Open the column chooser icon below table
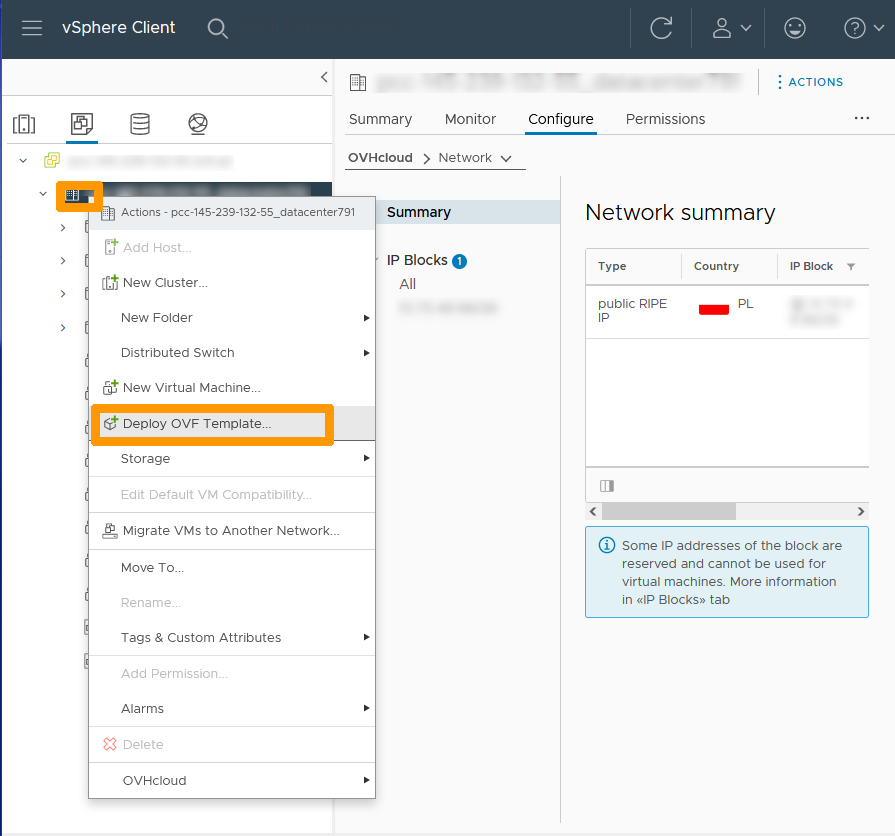Image resolution: width=895 pixels, height=836 pixels. coord(607,486)
